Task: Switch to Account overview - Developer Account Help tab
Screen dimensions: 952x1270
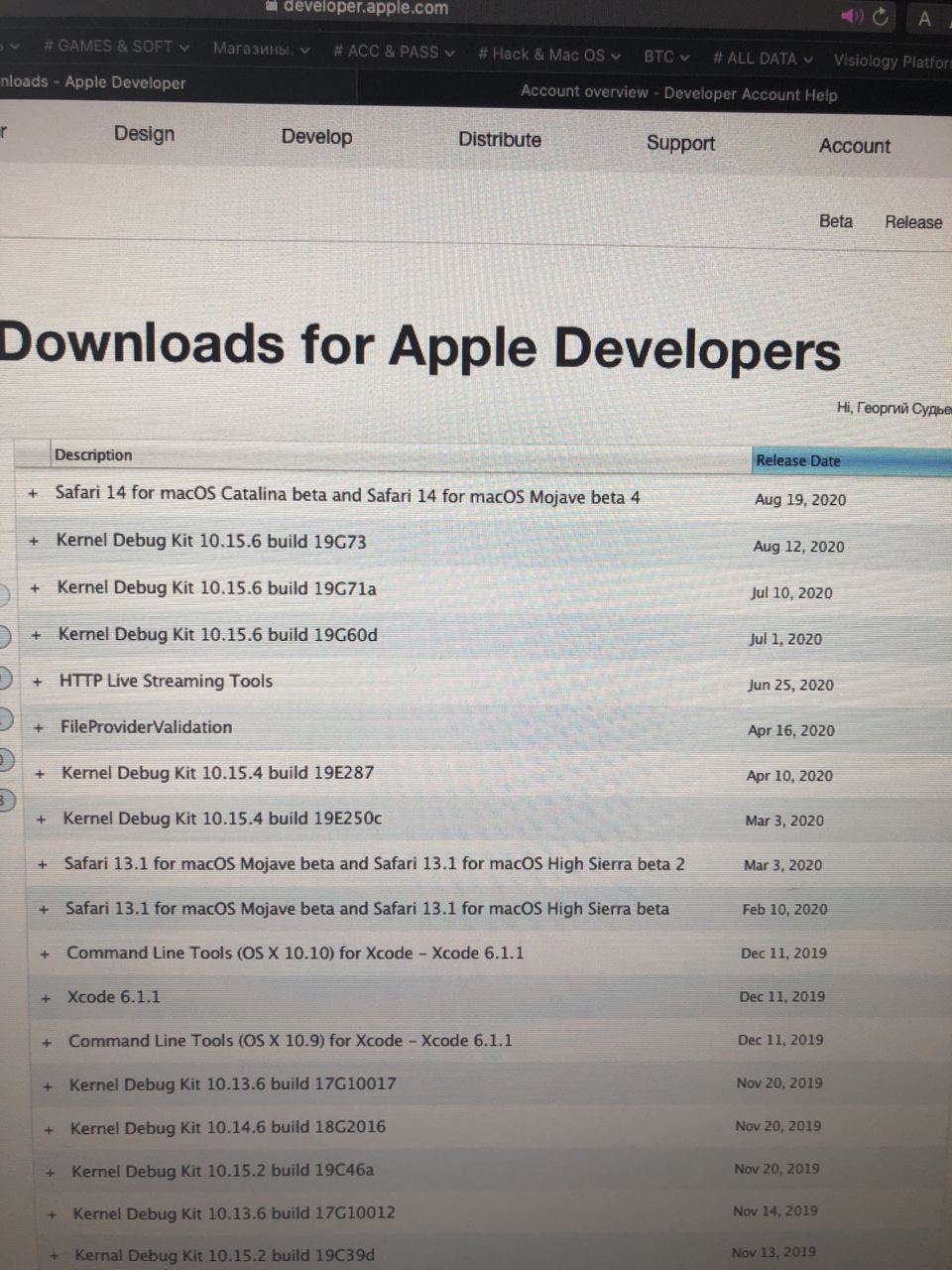Action: (679, 93)
